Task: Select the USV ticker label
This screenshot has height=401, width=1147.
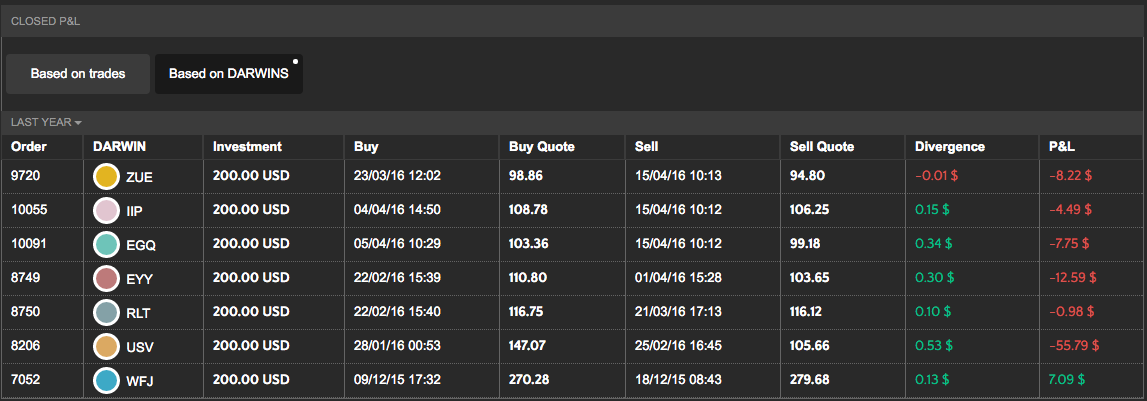Action: click(x=140, y=346)
